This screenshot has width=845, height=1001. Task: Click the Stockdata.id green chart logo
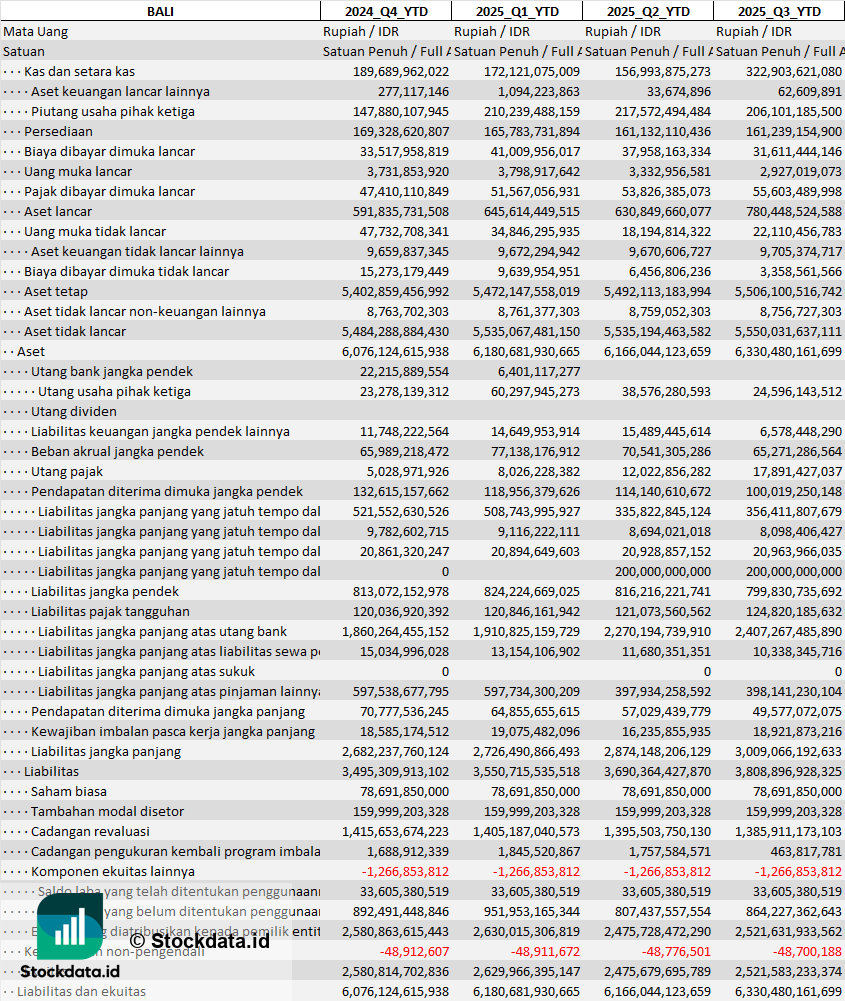pos(70,926)
